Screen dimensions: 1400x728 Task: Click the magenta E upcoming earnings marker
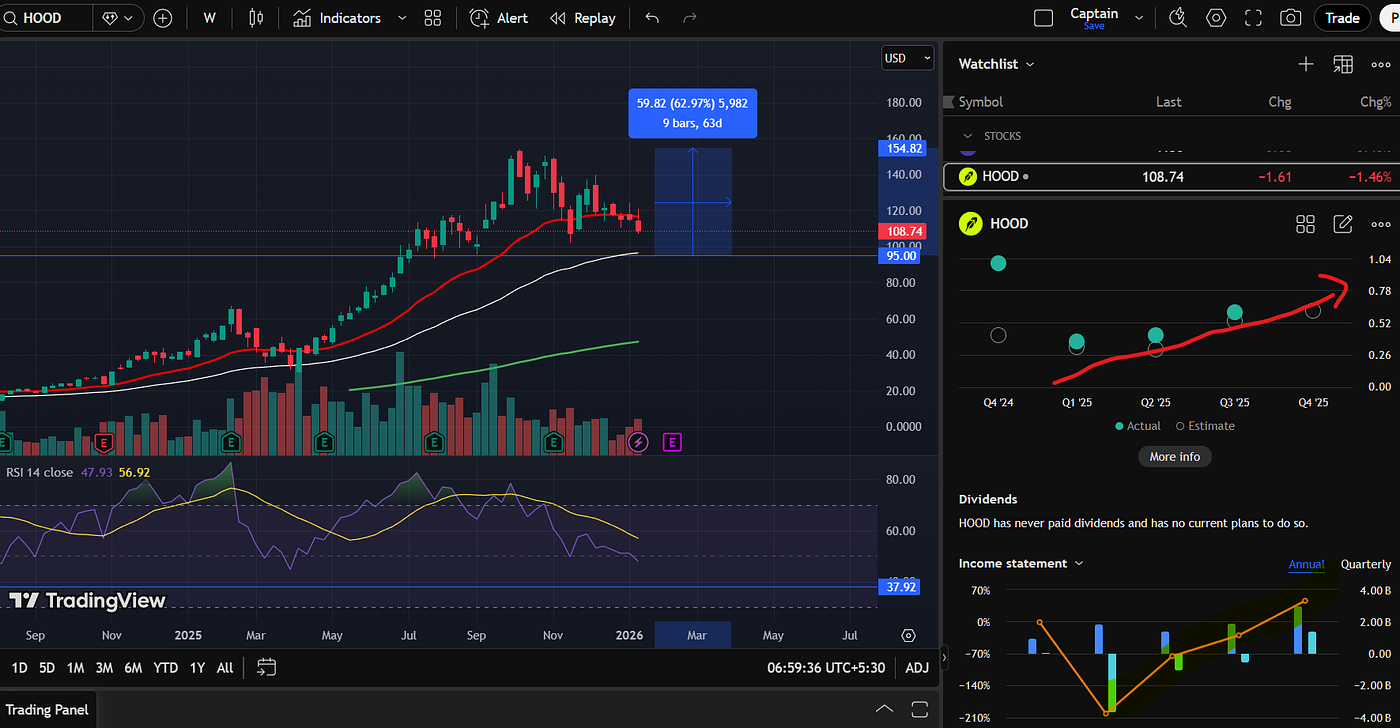click(672, 441)
